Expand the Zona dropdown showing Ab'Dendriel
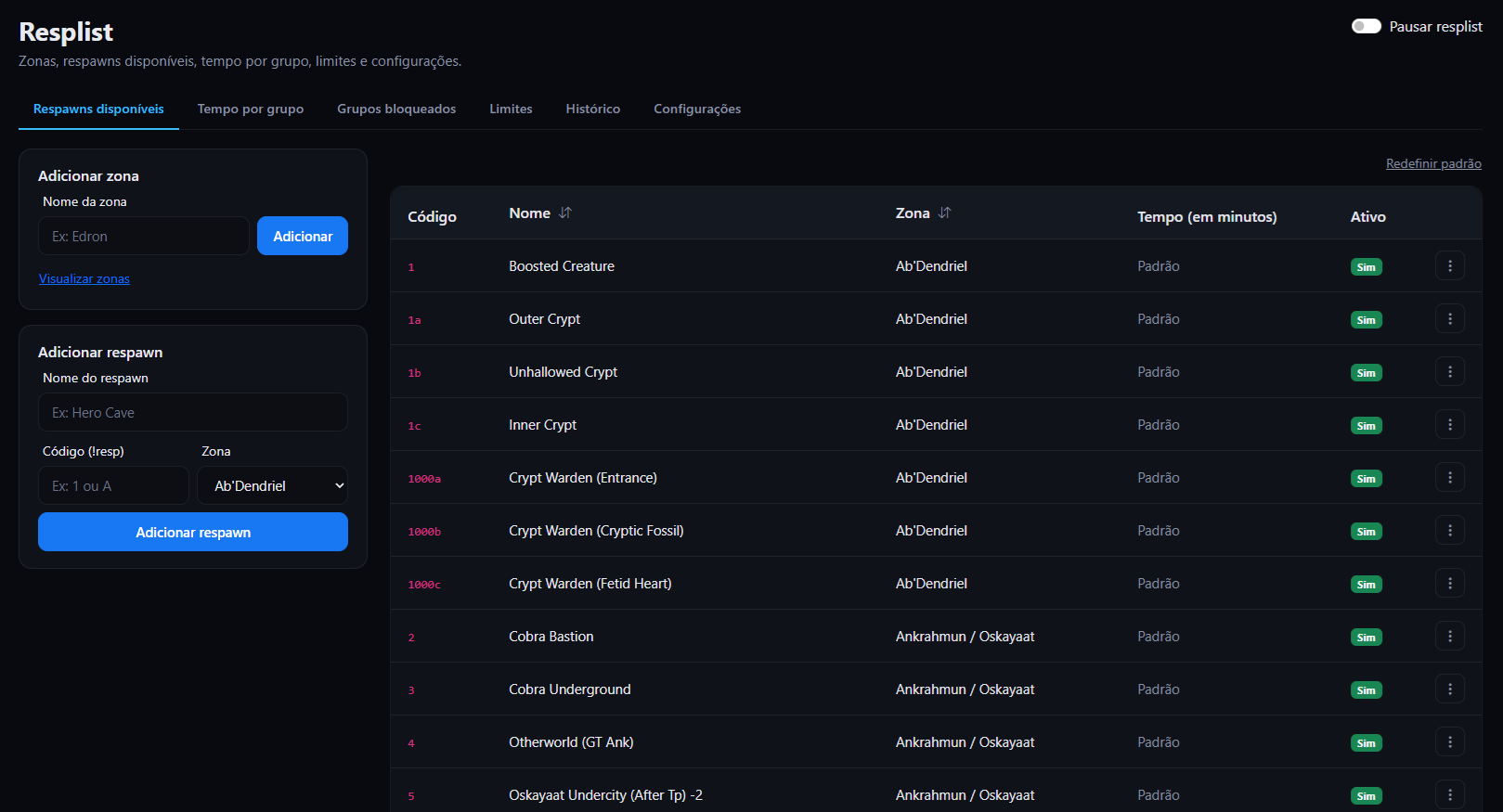Image resolution: width=1503 pixels, height=812 pixels. 272,485
